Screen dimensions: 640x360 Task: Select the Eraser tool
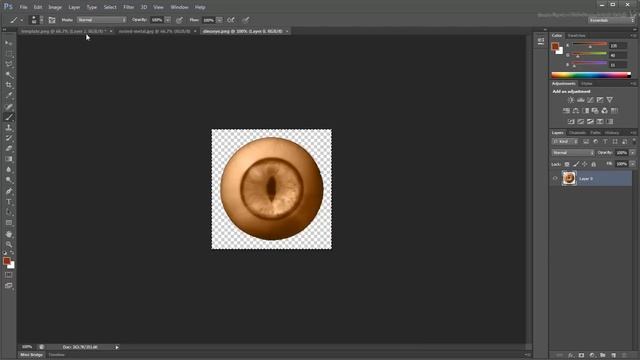click(x=9, y=149)
